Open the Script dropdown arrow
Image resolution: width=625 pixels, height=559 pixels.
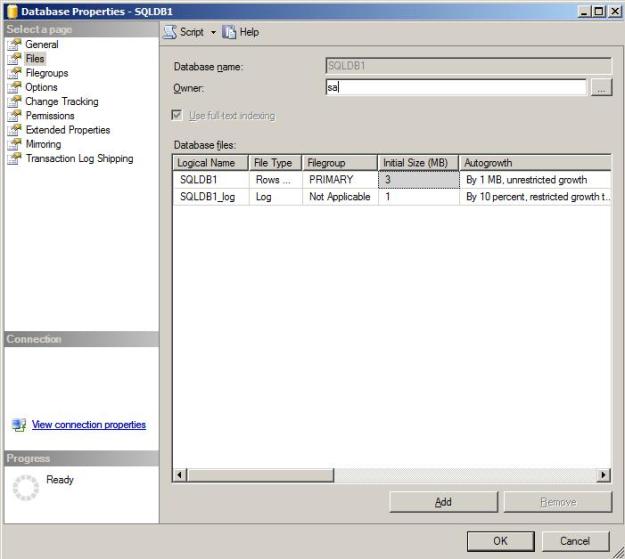pyautogui.click(x=213, y=32)
